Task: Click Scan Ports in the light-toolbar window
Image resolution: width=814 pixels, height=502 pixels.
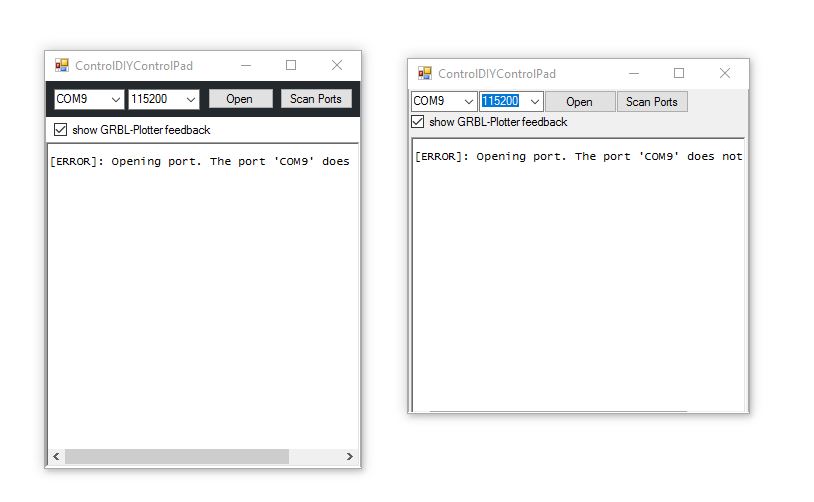Action: tap(652, 102)
